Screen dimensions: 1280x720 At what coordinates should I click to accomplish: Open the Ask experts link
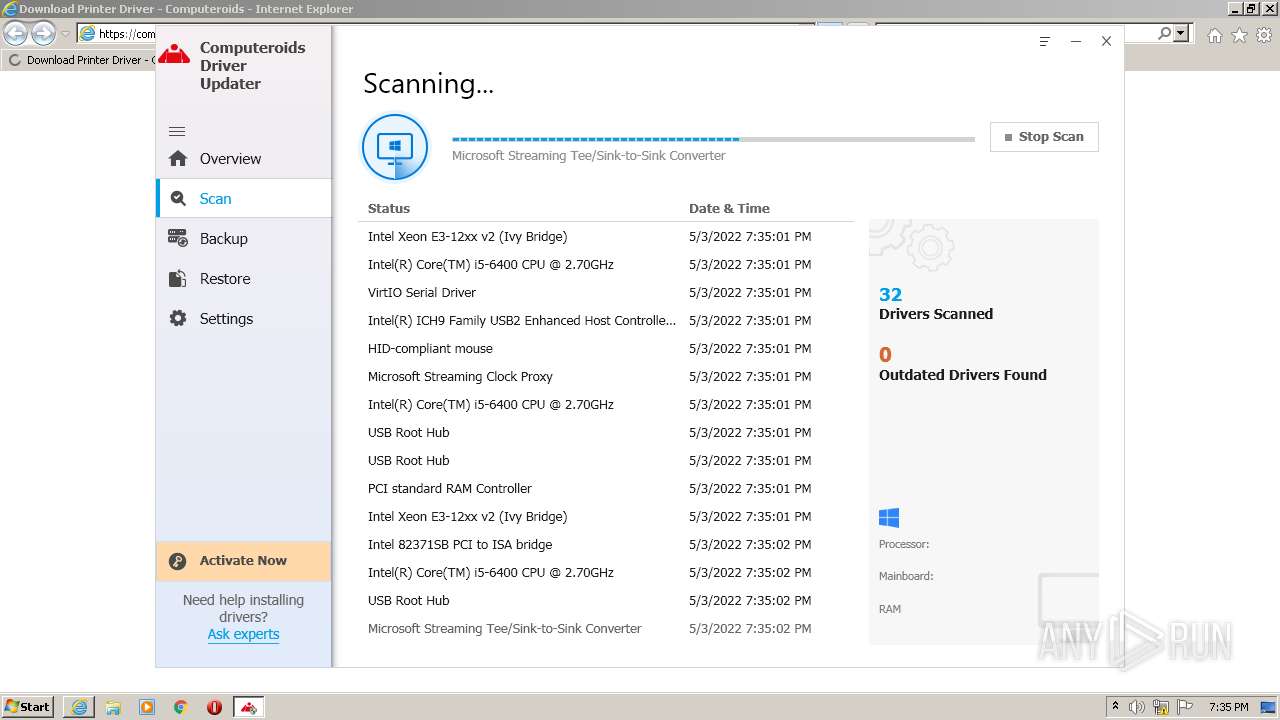pyautogui.click(x=243, y=634)
